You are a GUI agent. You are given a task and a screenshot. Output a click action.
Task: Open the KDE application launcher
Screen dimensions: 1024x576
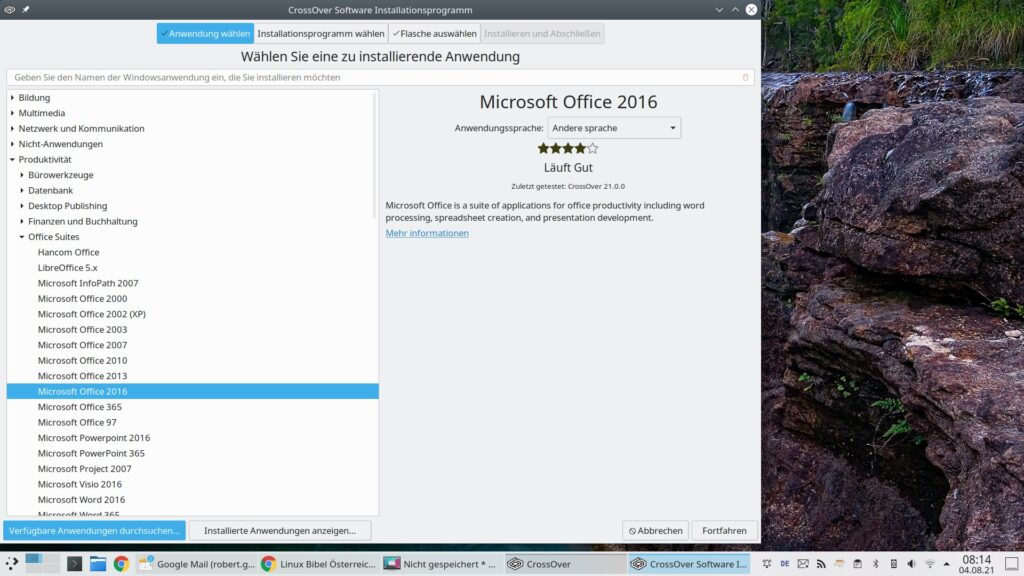pyautogui.click(x=12, y=564)
